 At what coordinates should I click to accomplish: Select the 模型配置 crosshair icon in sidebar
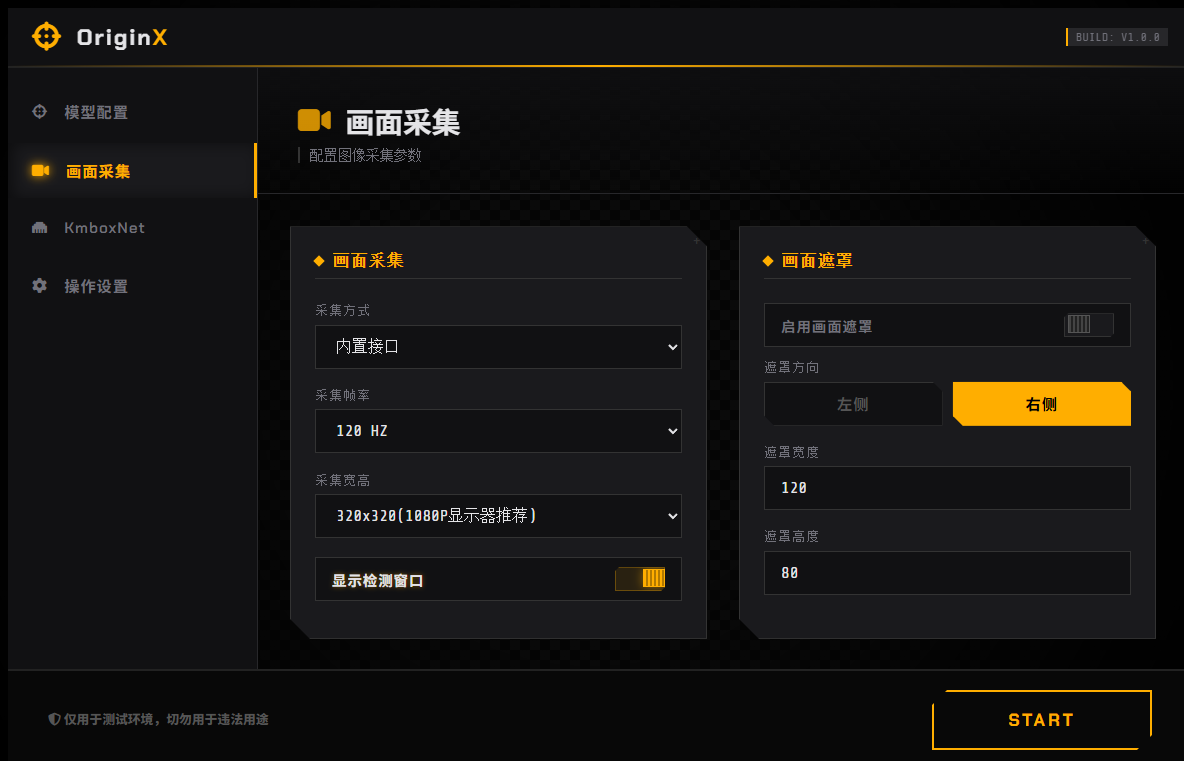pos(39,112)
